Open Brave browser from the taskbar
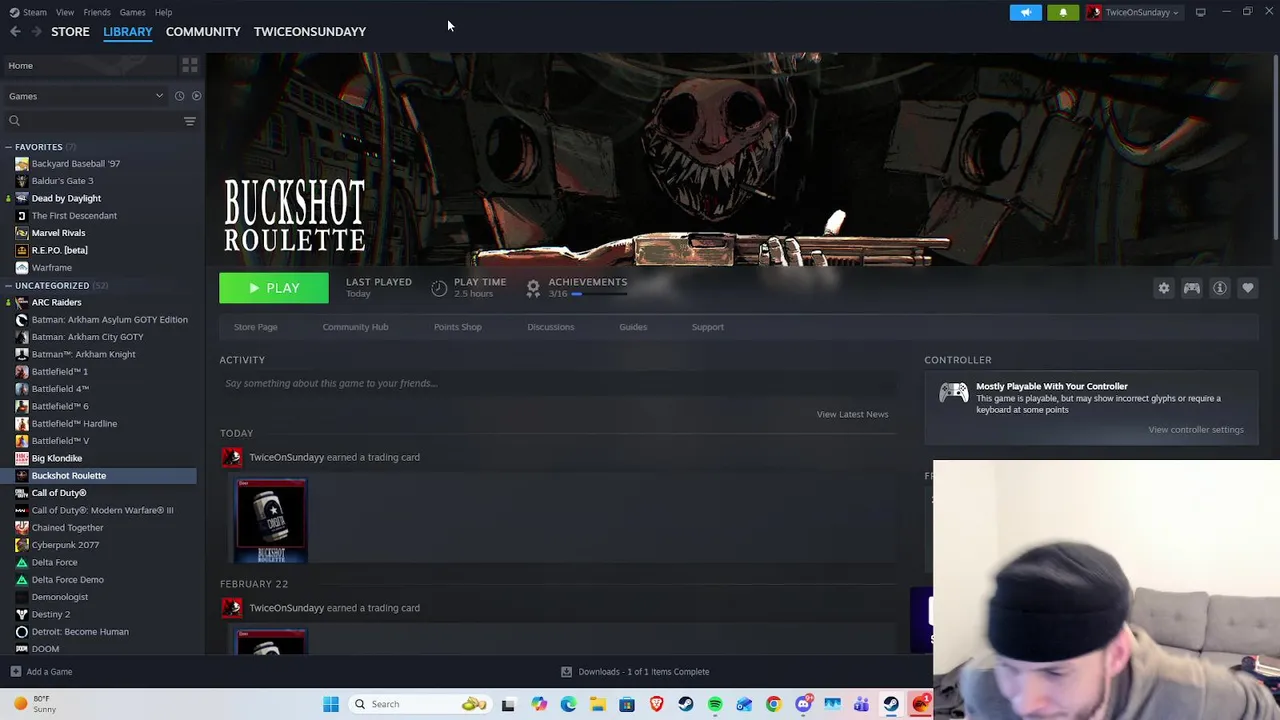1280x720 pixels. click(x=656, y=704)
